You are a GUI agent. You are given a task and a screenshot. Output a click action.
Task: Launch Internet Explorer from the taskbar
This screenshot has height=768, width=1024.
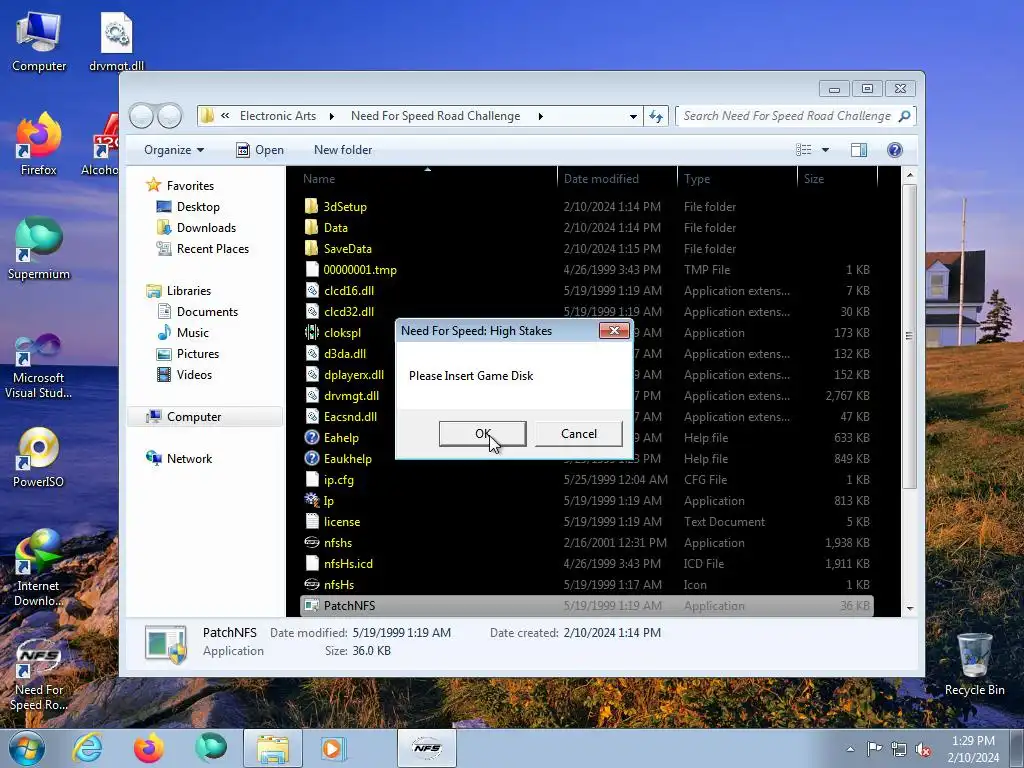(x=88, y=748)
